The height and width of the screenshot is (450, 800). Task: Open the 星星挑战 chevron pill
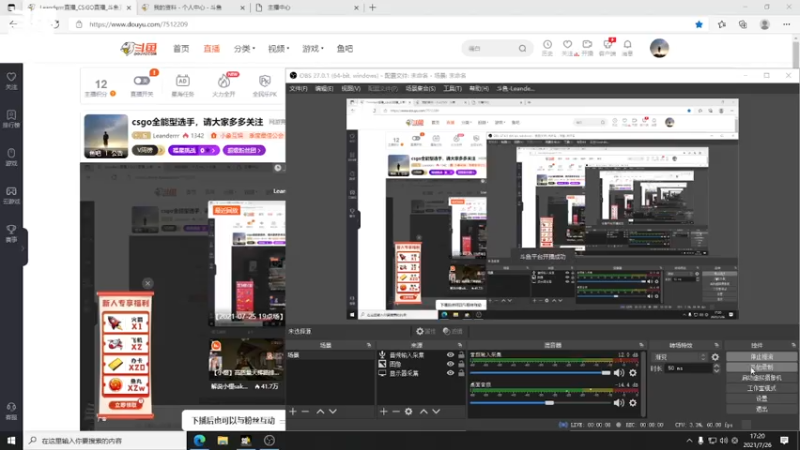click(x=193, y=151)
